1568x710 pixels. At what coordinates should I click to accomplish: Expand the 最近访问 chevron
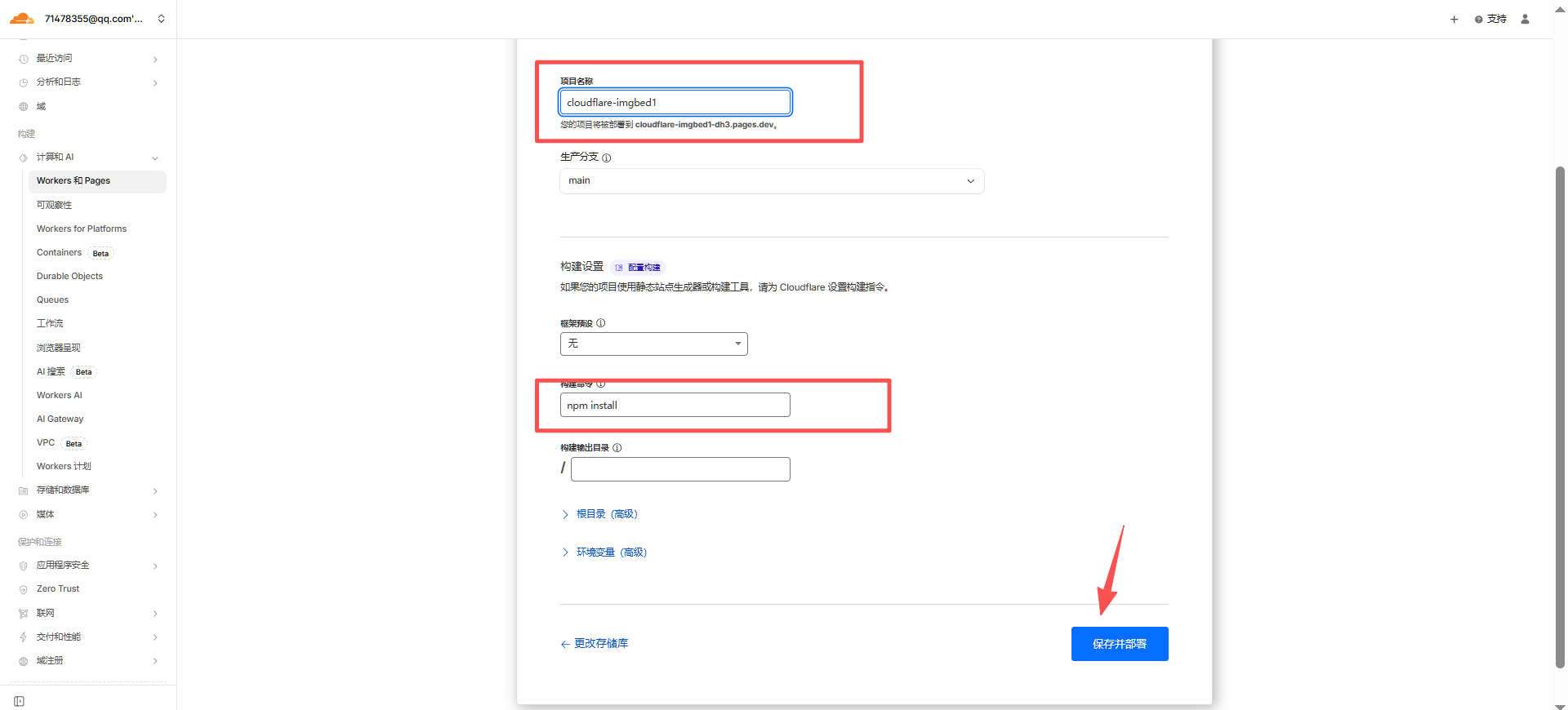(x=155, y=59)
